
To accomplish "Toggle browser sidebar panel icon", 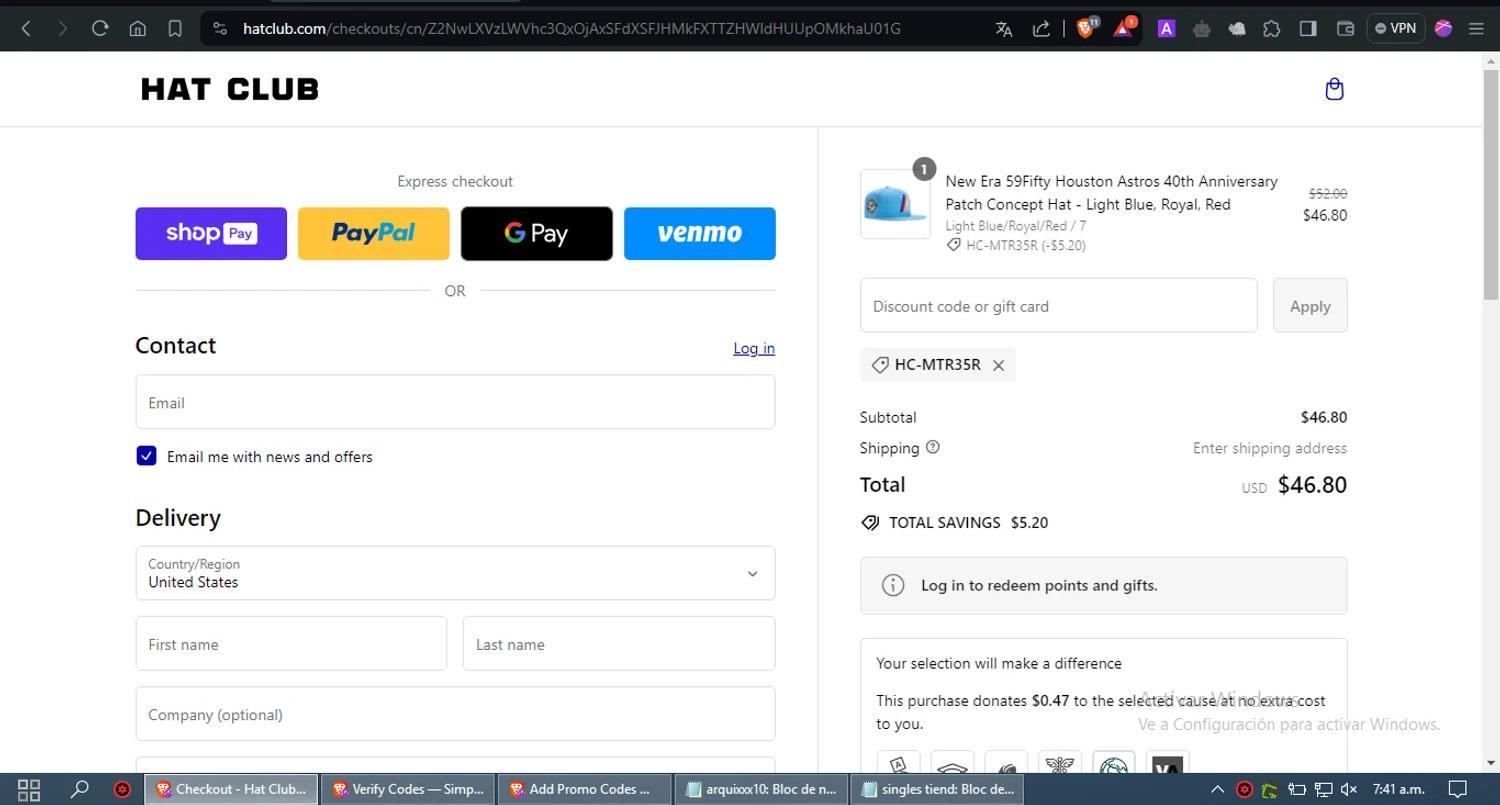I will tap(1308, 29).
